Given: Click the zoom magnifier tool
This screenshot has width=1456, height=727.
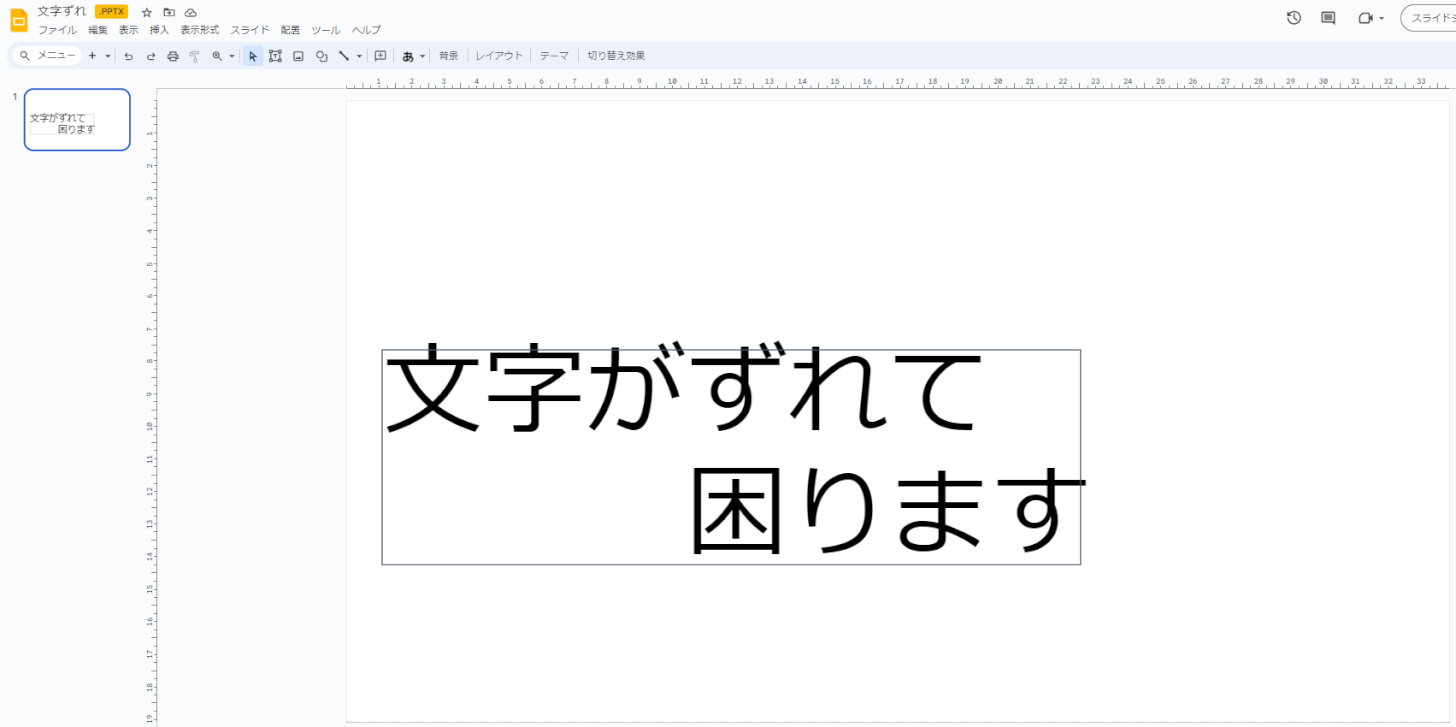Looking at the screenshot, I should coord(216,56).
